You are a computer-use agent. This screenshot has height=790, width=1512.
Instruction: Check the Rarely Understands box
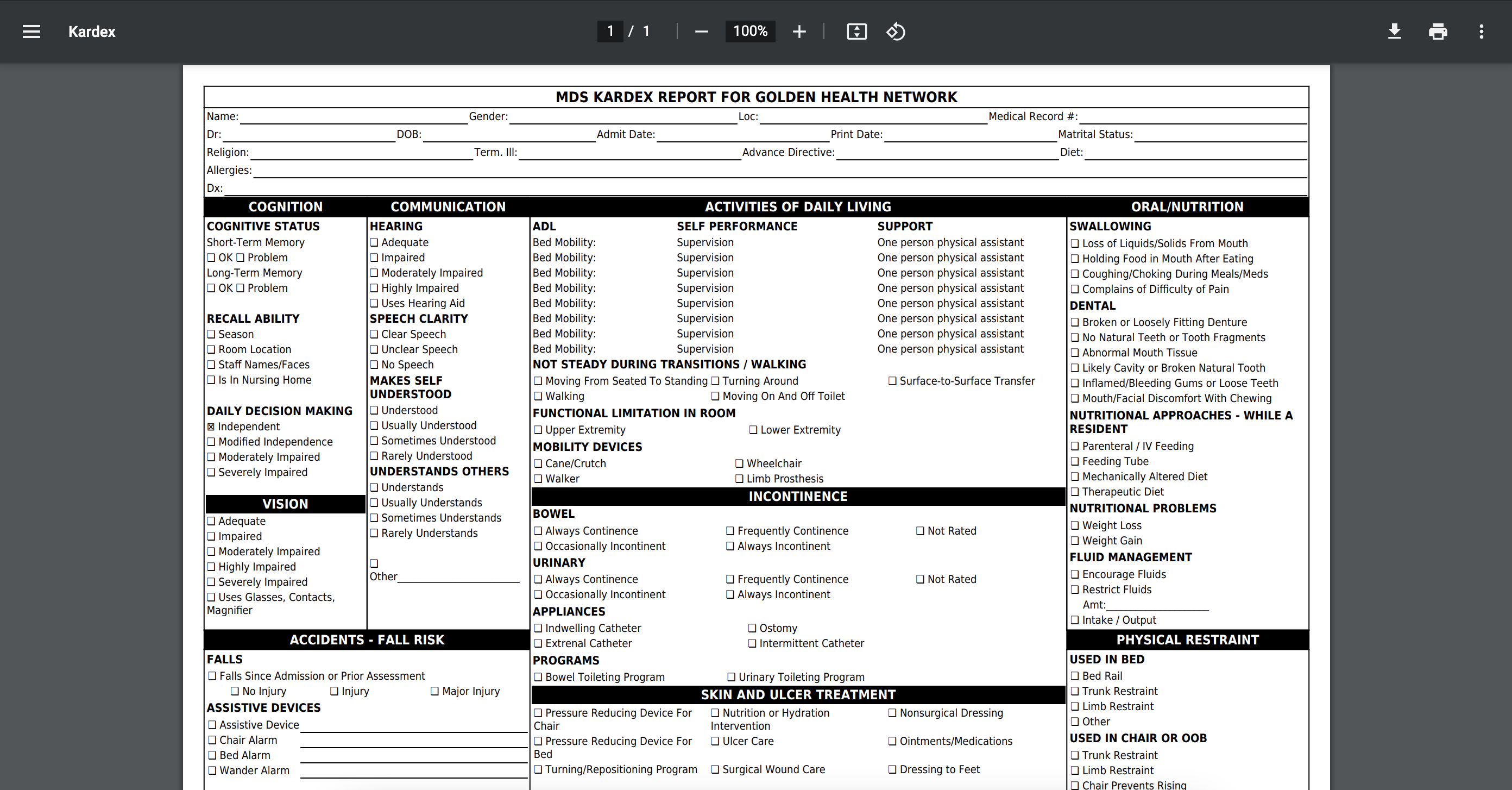374,534
